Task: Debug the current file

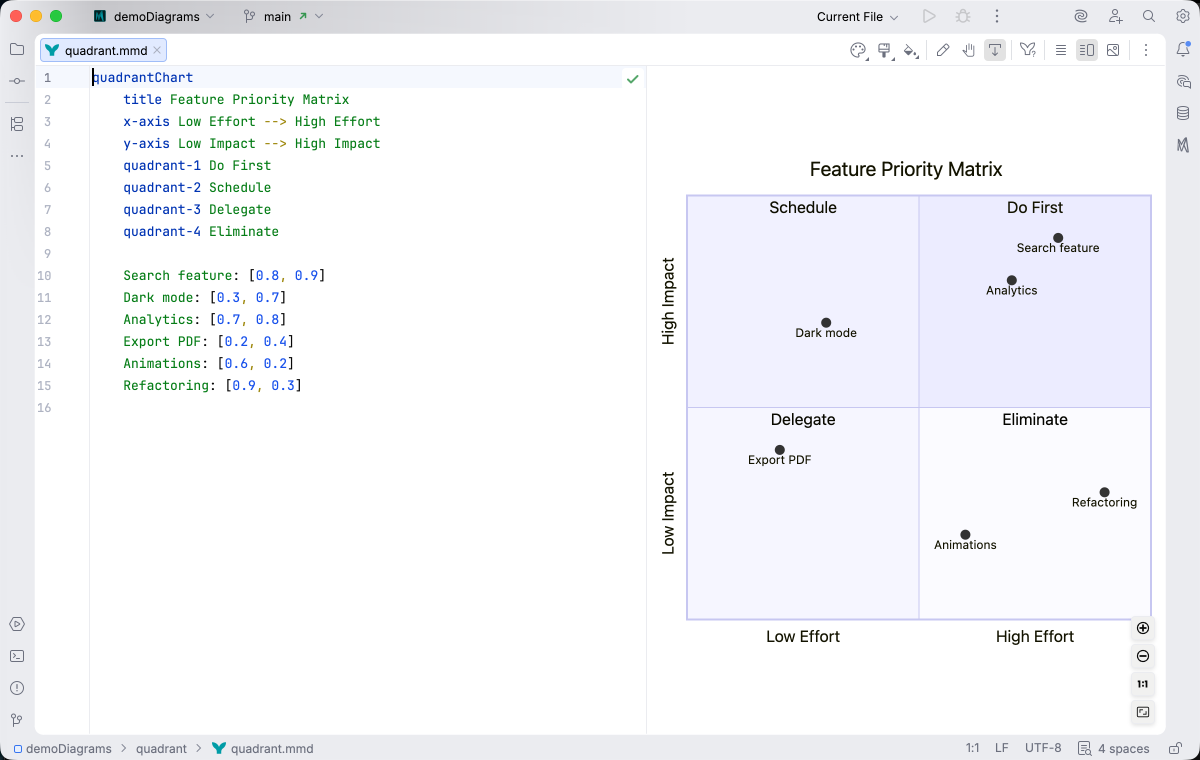Action: coord(963,16)
